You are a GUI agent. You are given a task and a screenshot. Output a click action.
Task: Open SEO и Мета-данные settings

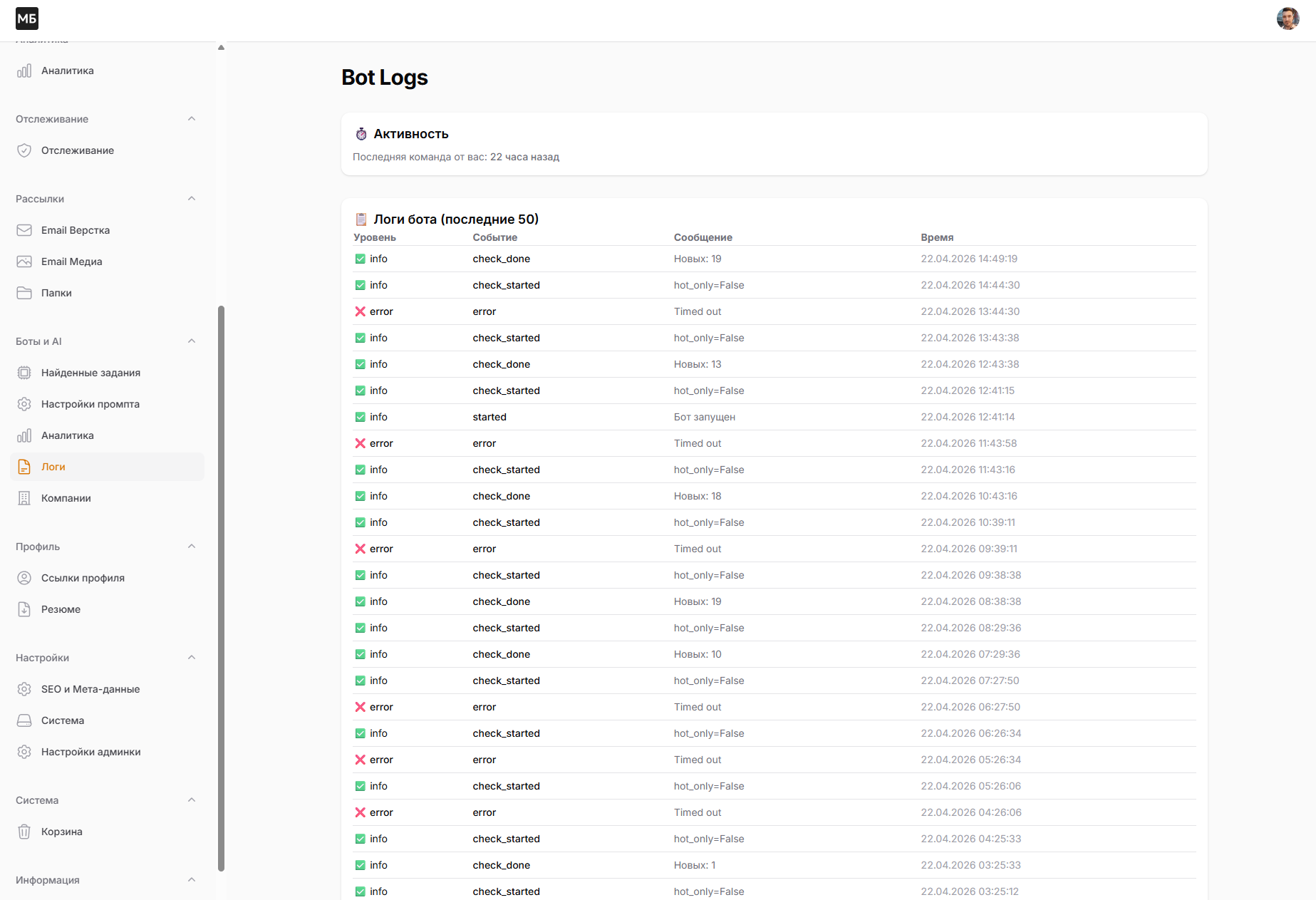90,689
